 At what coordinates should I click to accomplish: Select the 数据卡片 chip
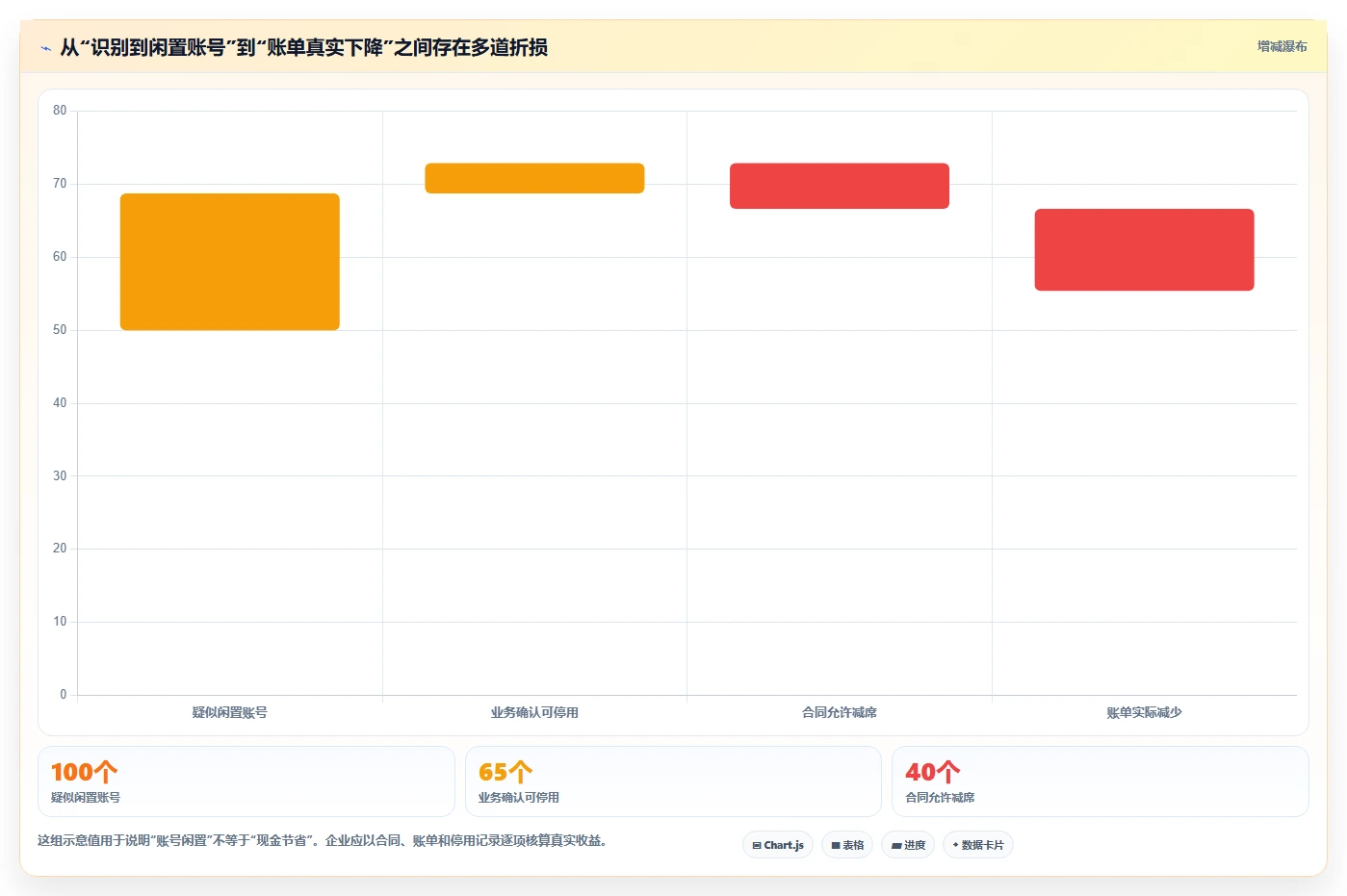coord(978,845)
